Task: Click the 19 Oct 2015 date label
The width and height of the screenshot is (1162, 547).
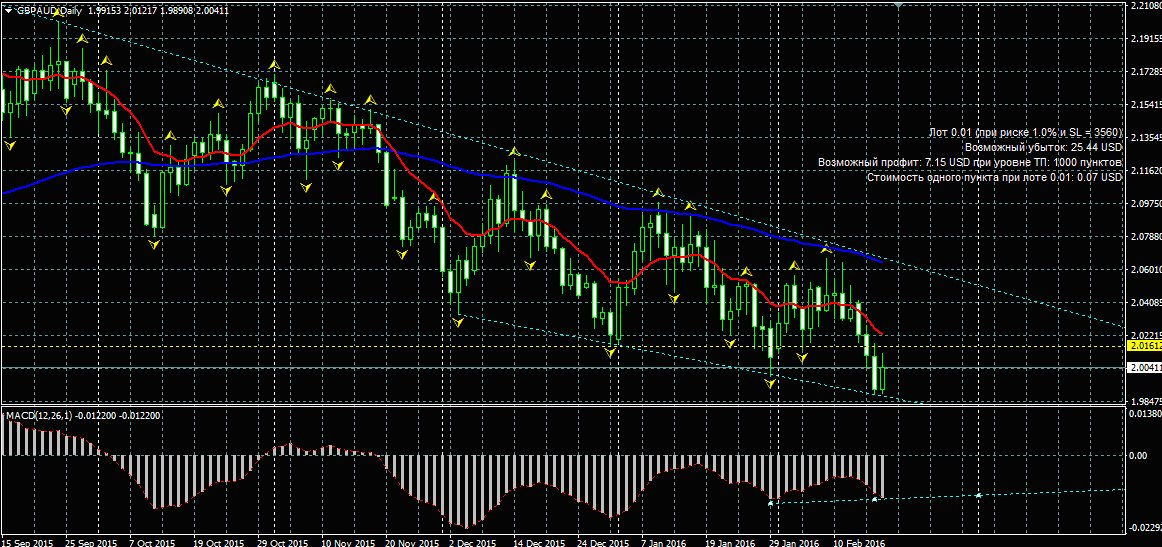Action: pyautogui.click(x=220, y=543)
